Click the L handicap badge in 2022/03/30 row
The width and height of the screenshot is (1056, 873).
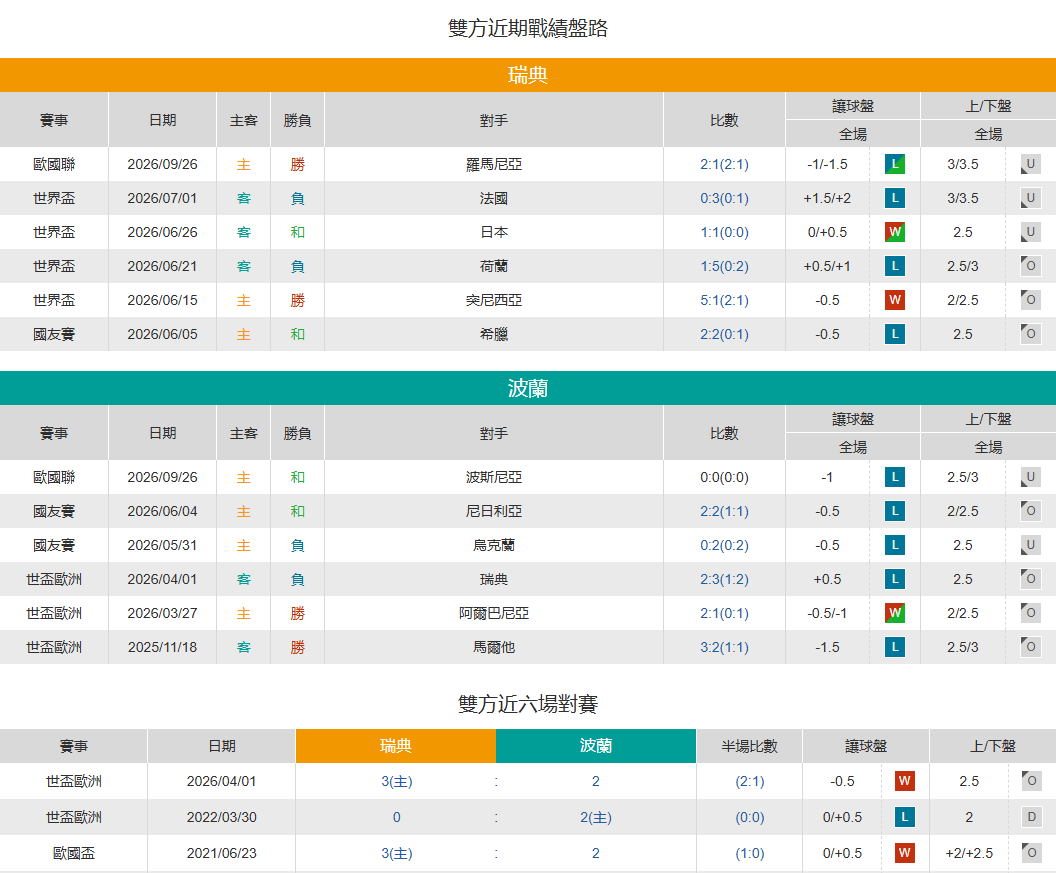pyautogui.click(x=904, y=817)
